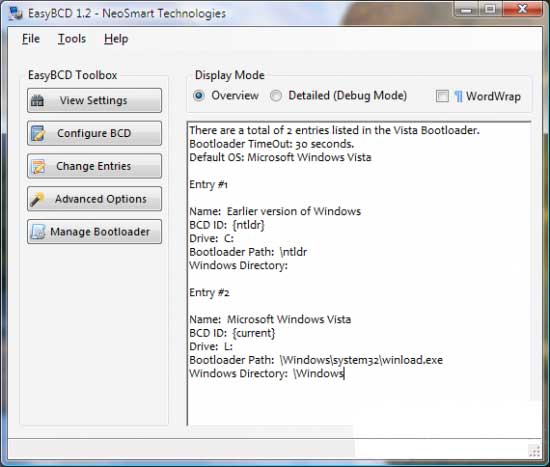Open the Configure BCD section
Screen dimensions: 550x467
94,133
